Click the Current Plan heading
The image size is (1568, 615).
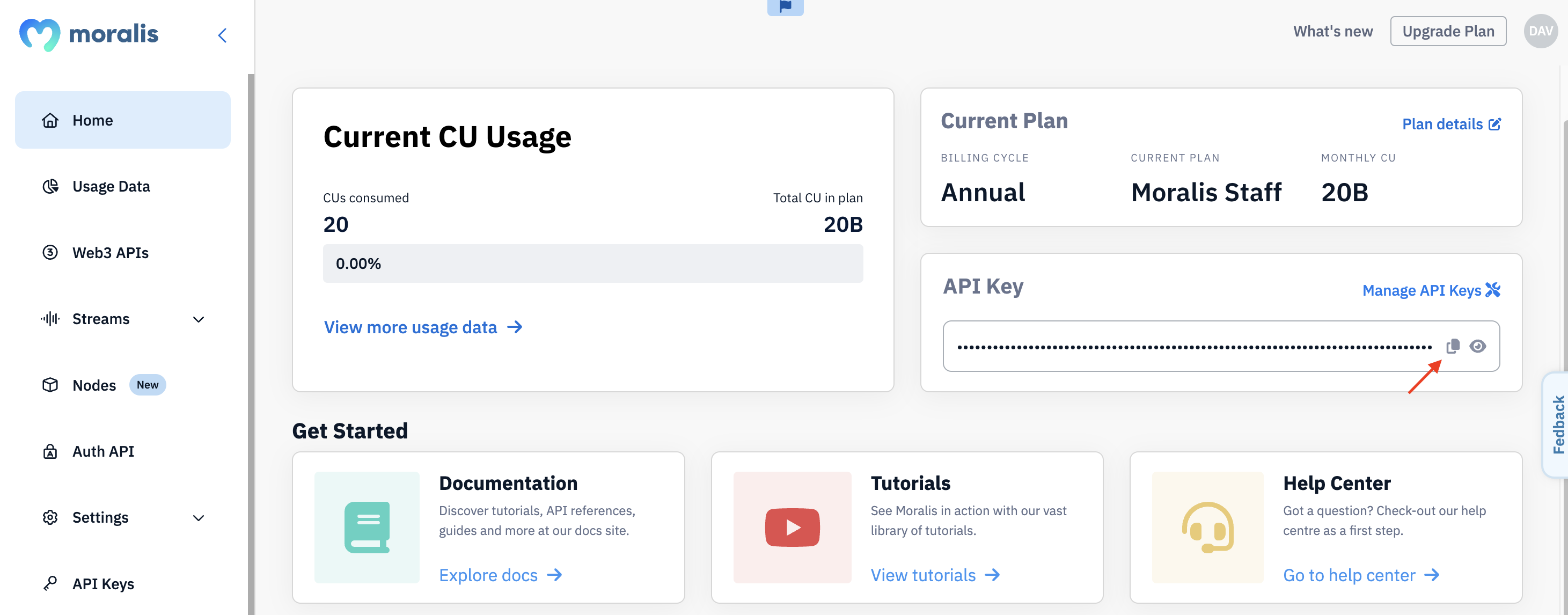(x=1005, y=121)
